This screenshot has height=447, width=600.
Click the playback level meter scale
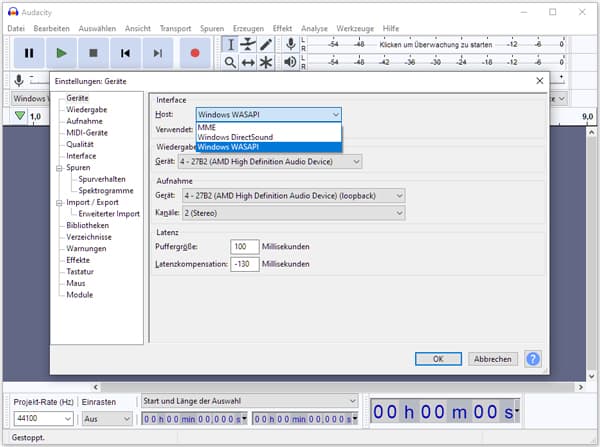point(437,62)
